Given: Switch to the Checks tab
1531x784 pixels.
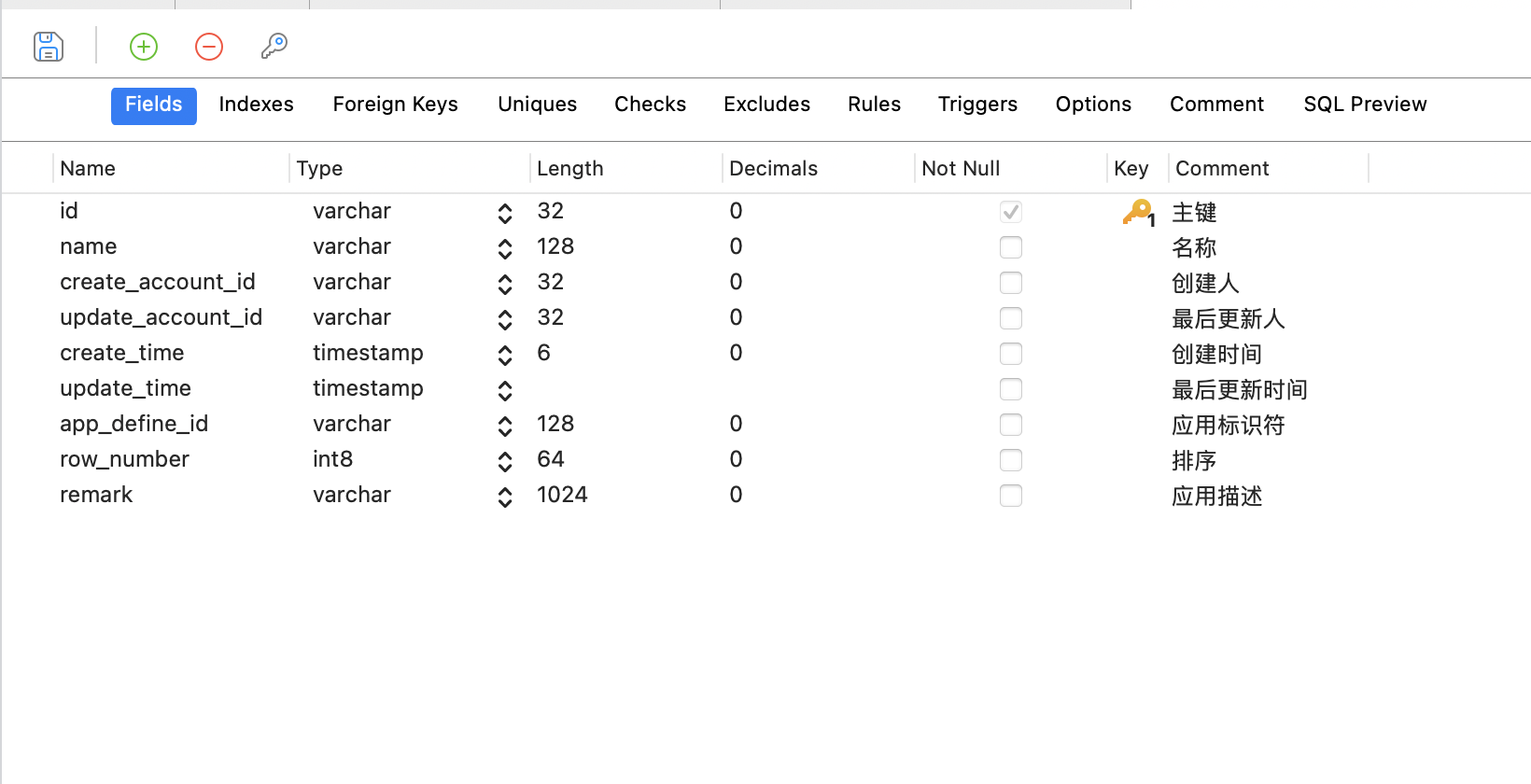Looking at the screenshot, I should pyautogui.click(x=651, y=105).
